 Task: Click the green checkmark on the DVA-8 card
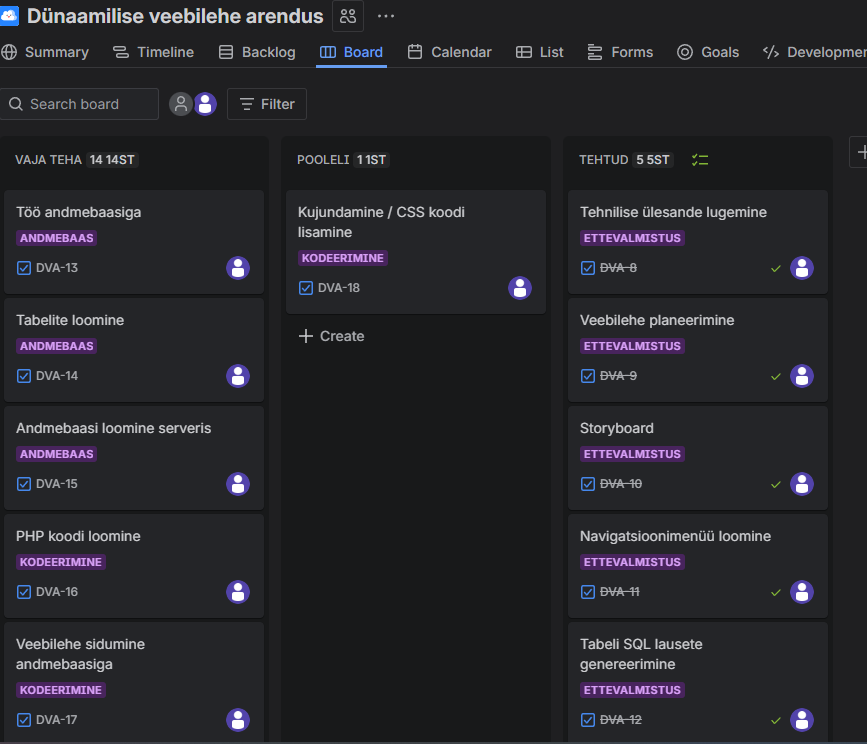click(775, 268)
